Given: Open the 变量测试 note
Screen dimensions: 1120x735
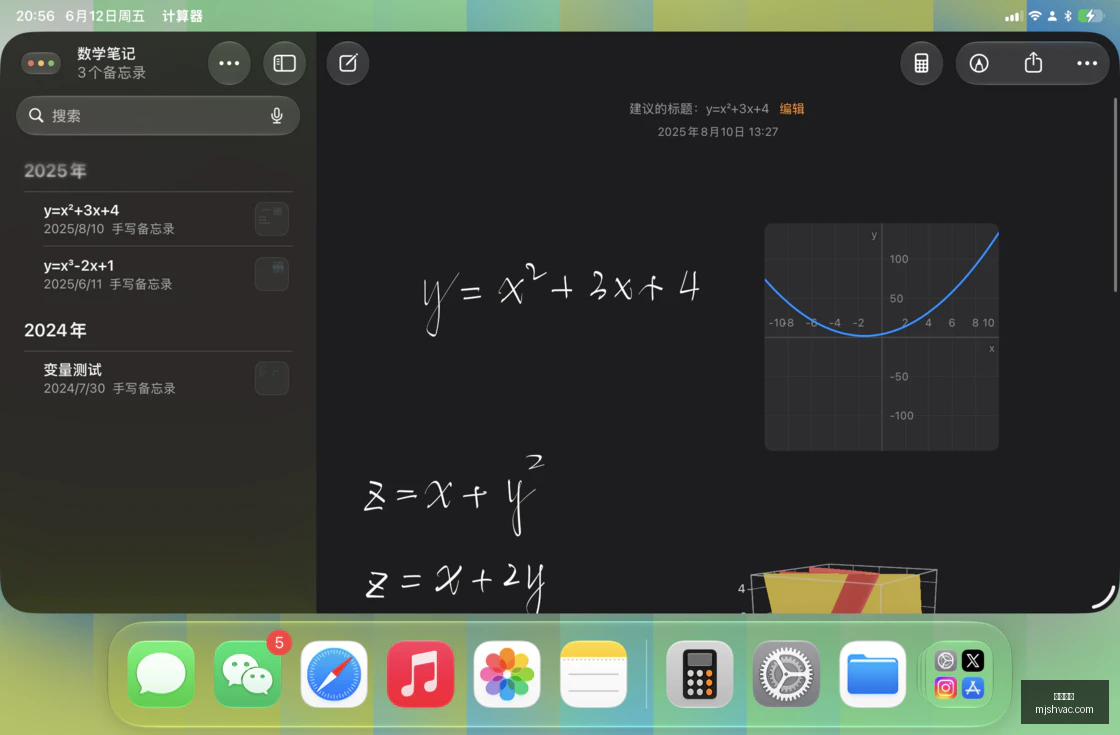Looking at the screenshot, I should tap(158, 379).
